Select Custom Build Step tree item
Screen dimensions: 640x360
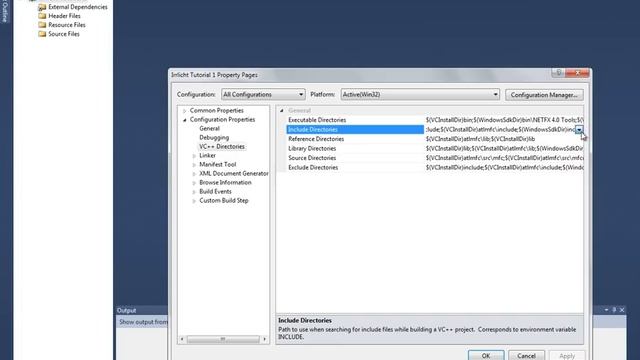(x=224, y=200)
